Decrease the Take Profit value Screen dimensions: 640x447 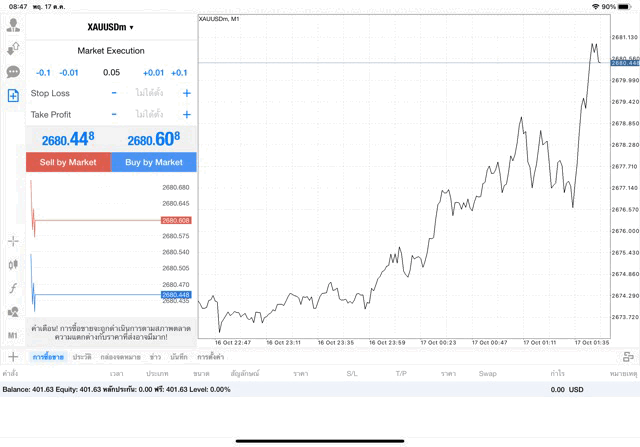tap(114, 114)
